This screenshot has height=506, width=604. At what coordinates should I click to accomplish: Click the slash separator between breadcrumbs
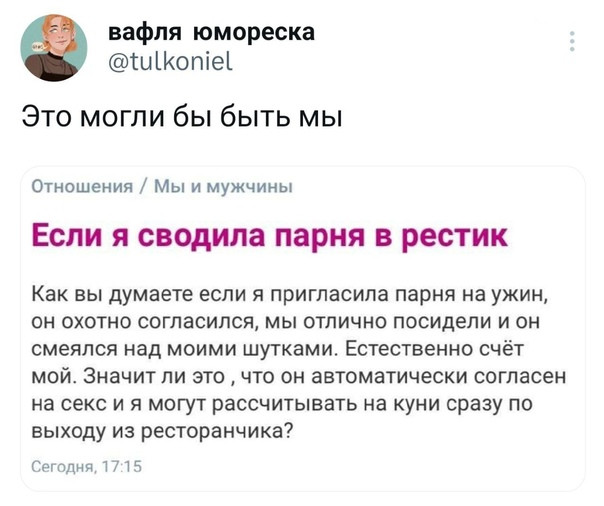(143, 187)
